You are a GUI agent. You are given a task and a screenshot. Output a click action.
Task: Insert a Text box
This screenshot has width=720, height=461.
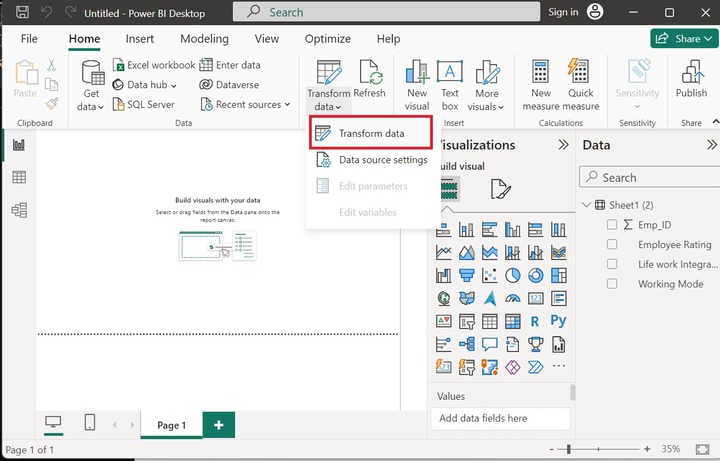(450, 86)
